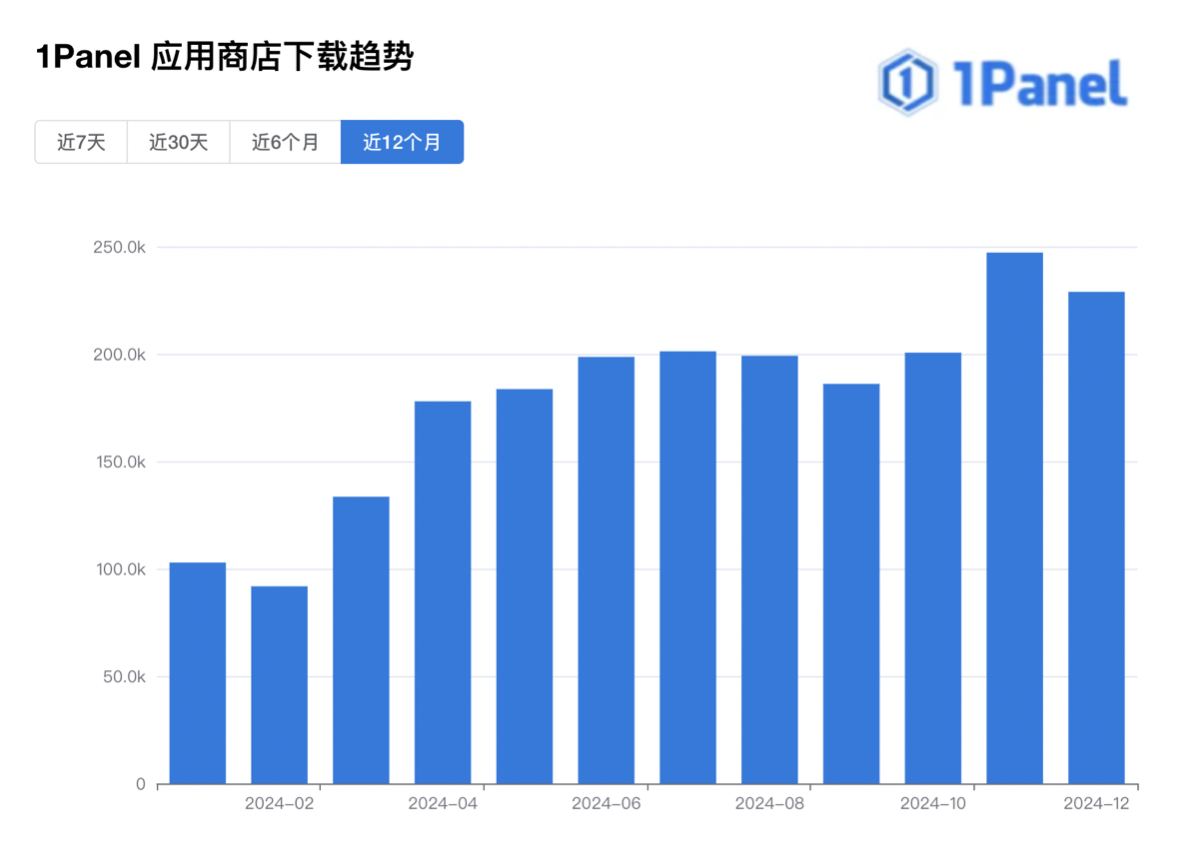Click the tallest bar near 250.0k
Image resolution: width=1192 pixels, height=858 pixels.
pyautogui.click(x=1015, y=518)
